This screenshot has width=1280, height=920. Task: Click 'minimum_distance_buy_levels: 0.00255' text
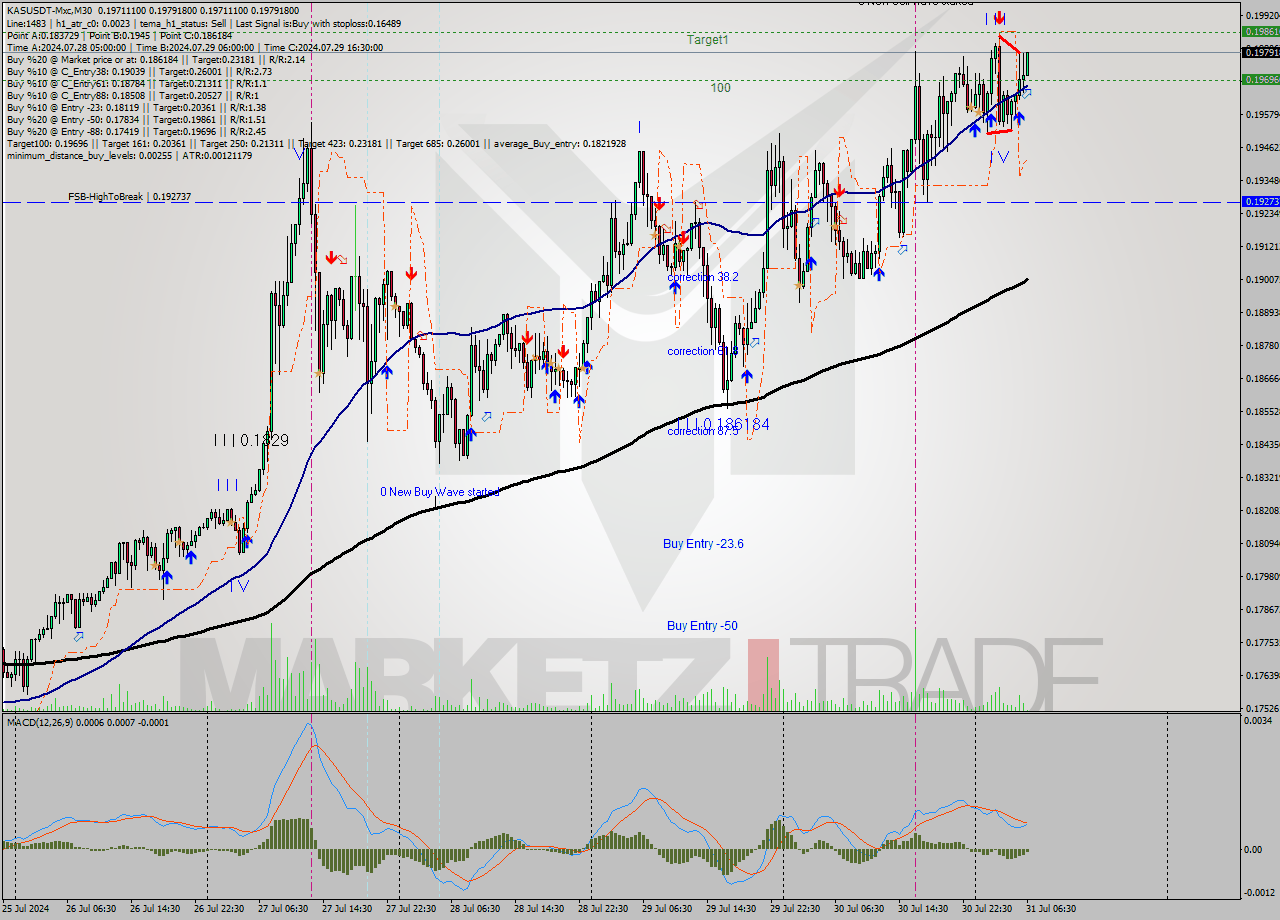pos(89,156)
